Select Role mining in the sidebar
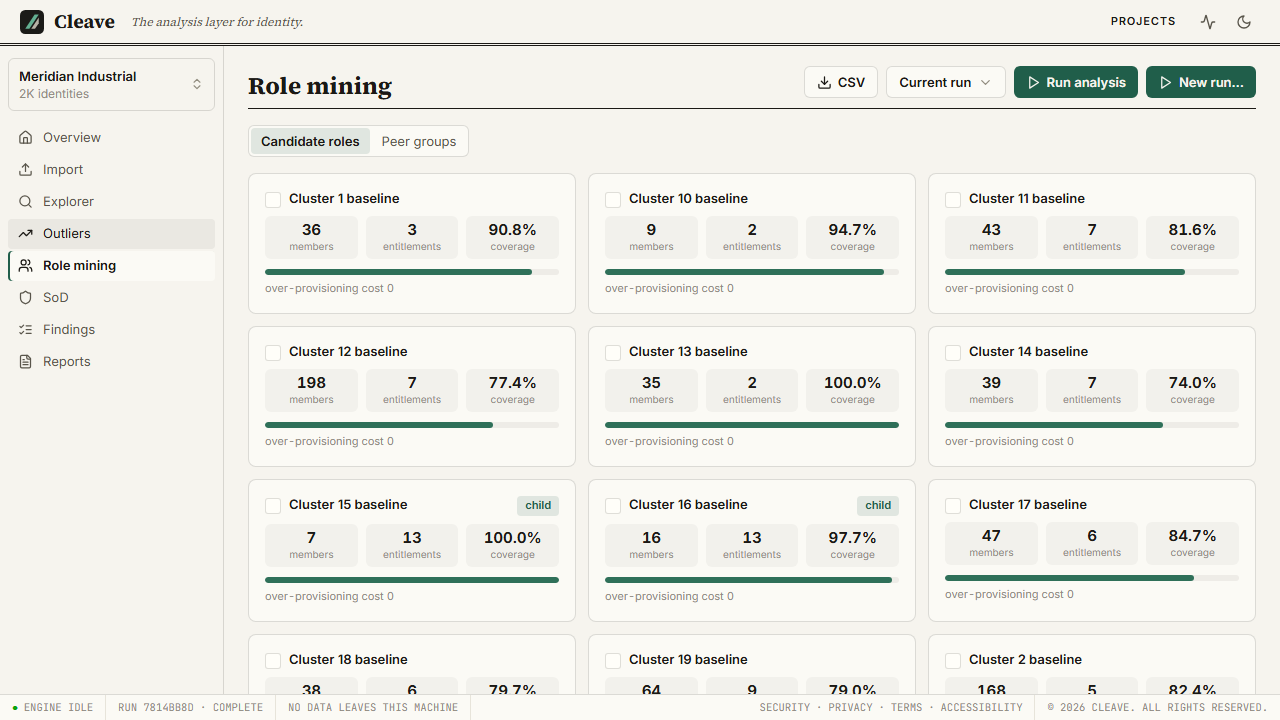 click(x=111, y=266)
